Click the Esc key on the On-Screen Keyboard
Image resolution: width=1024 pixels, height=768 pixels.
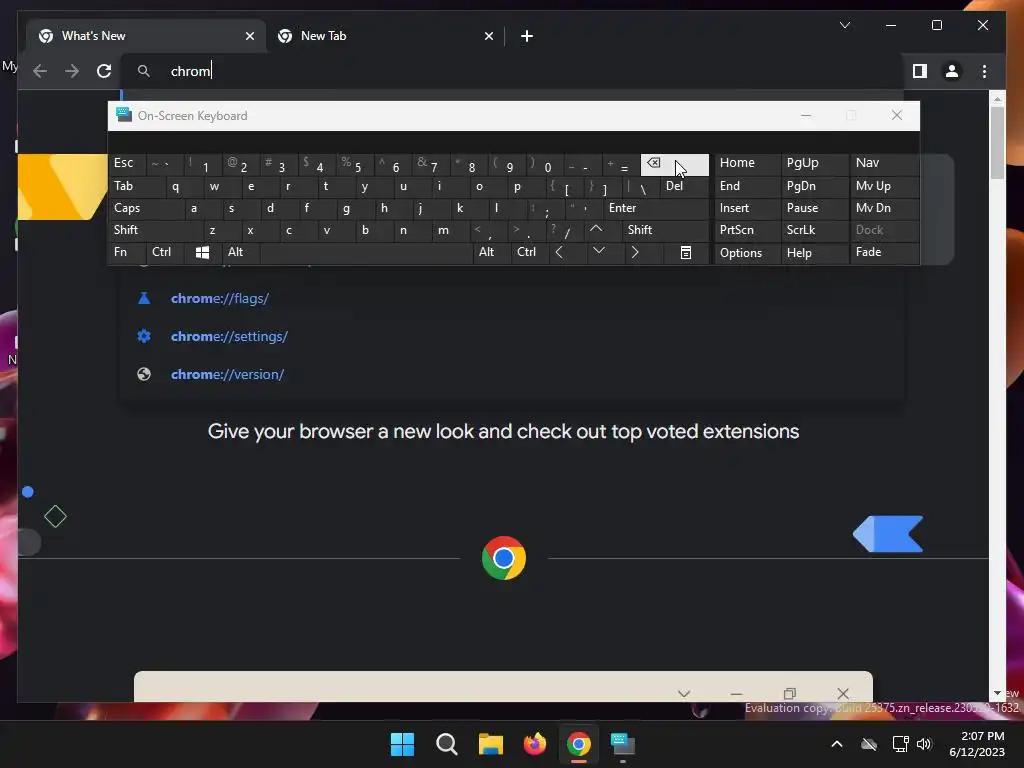pyautogui.click(x=127, y=163)
